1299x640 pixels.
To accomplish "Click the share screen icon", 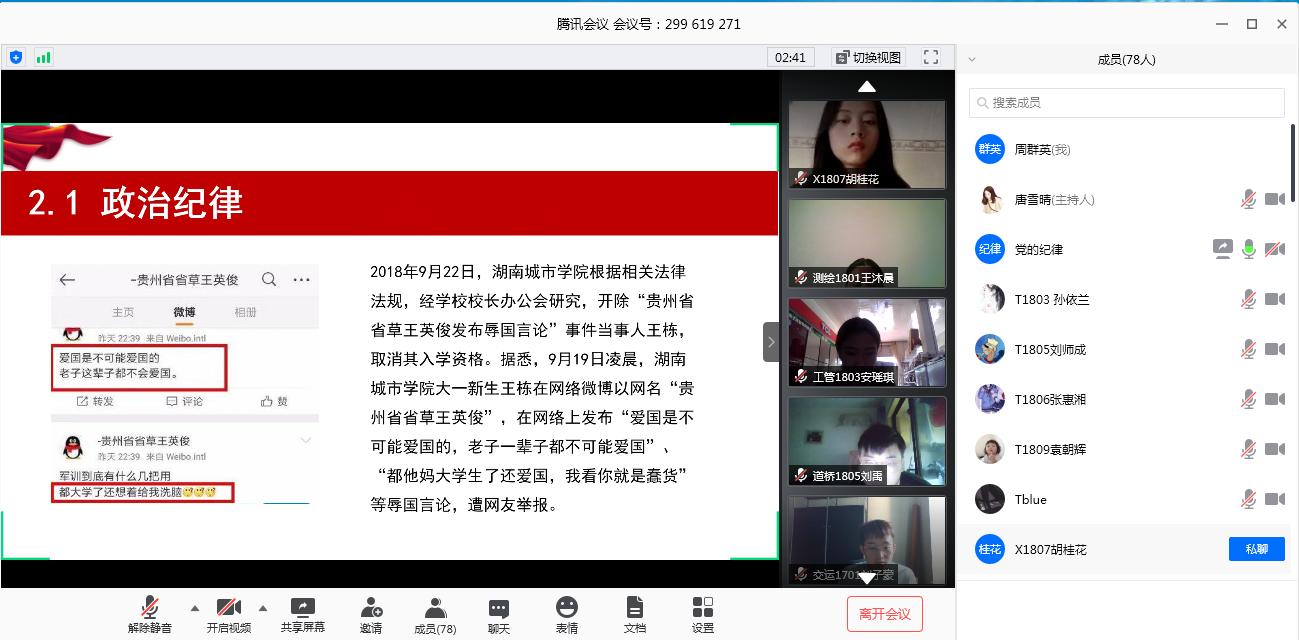I will pyautogui.click(x=302, y=608).
